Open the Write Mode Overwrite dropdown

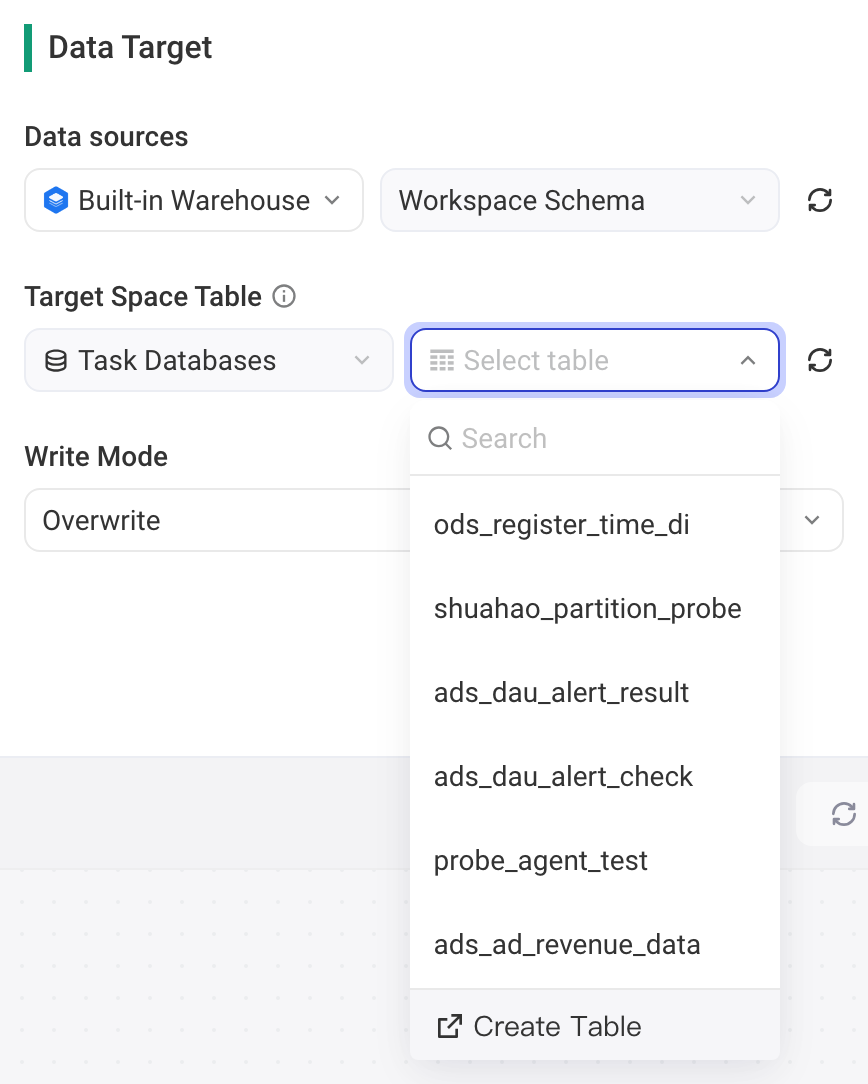[433, 520]
